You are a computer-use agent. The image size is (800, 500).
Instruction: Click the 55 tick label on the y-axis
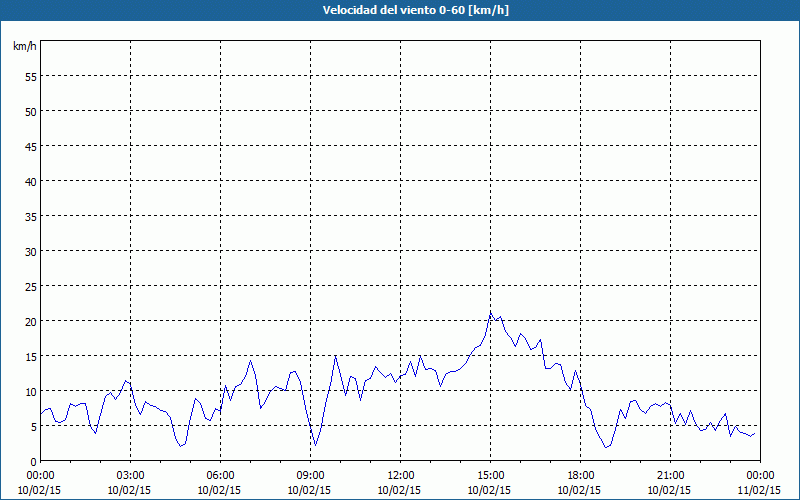[x=30, y=76]
